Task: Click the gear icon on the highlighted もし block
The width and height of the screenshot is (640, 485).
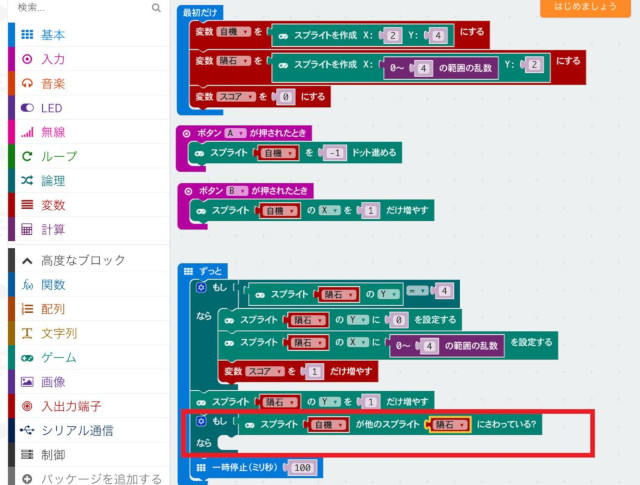Action: 200,423
